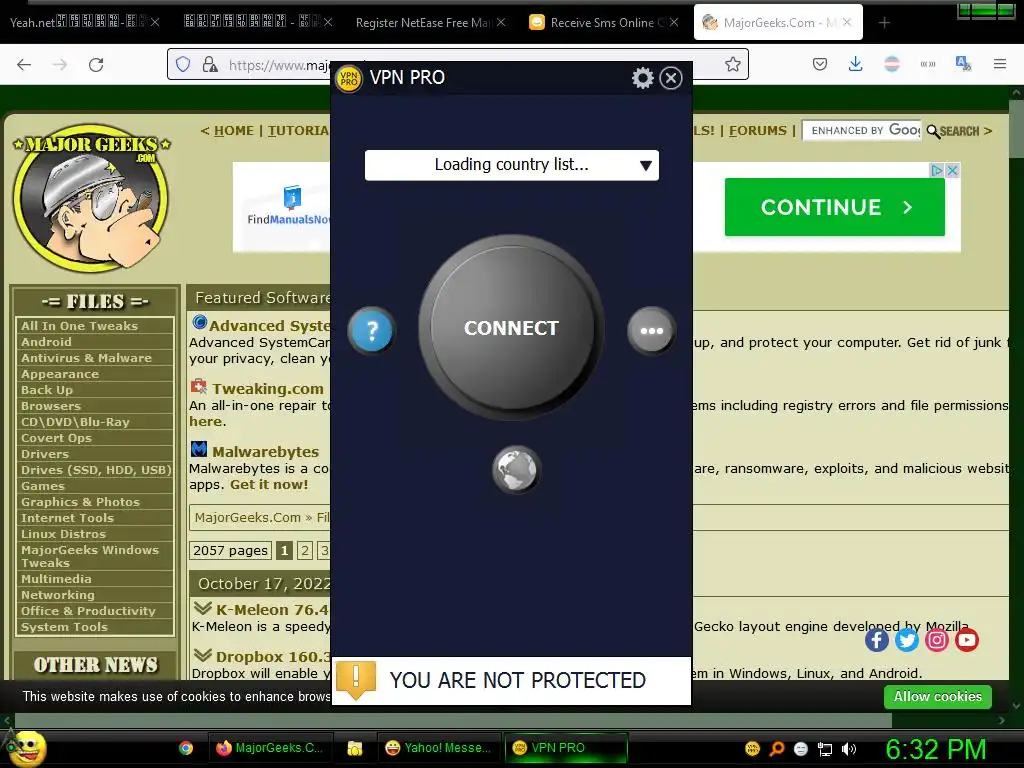Click the SEARCH magnifier button
1024x768 pixels.
[953, 131]
